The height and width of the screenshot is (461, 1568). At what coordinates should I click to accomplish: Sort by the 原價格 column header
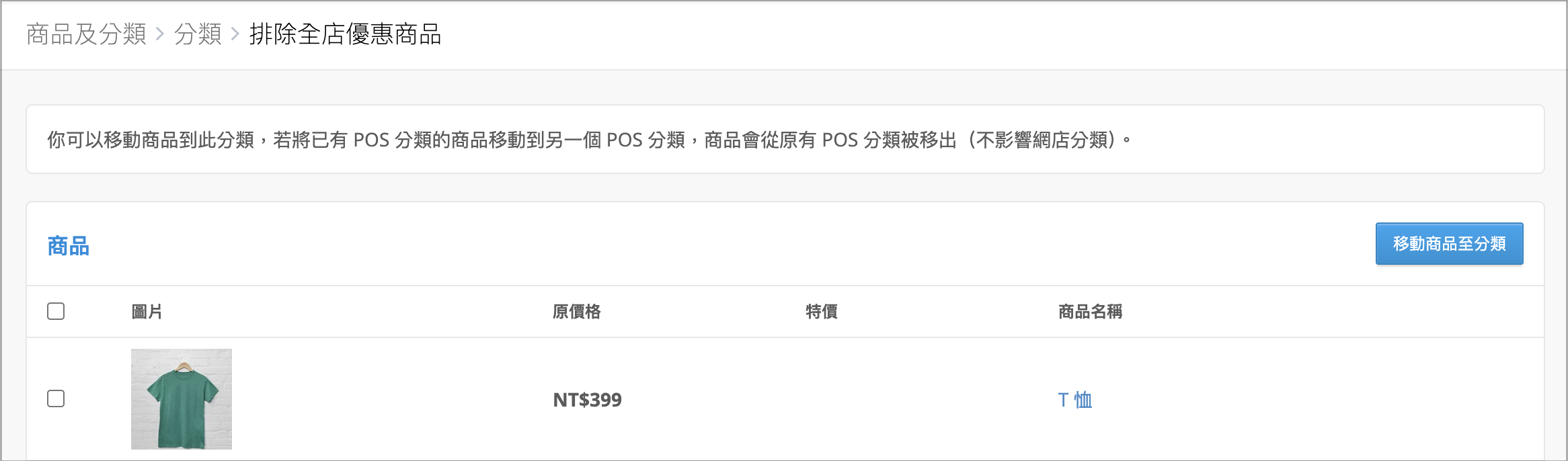(576, 311)
